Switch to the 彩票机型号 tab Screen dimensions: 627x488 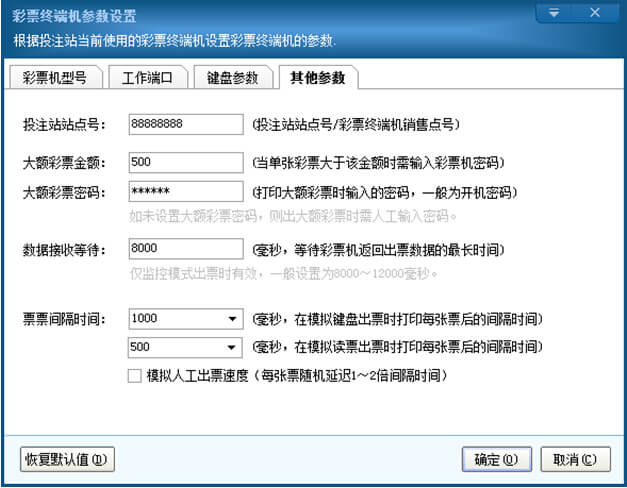click(x=54, y=78)
